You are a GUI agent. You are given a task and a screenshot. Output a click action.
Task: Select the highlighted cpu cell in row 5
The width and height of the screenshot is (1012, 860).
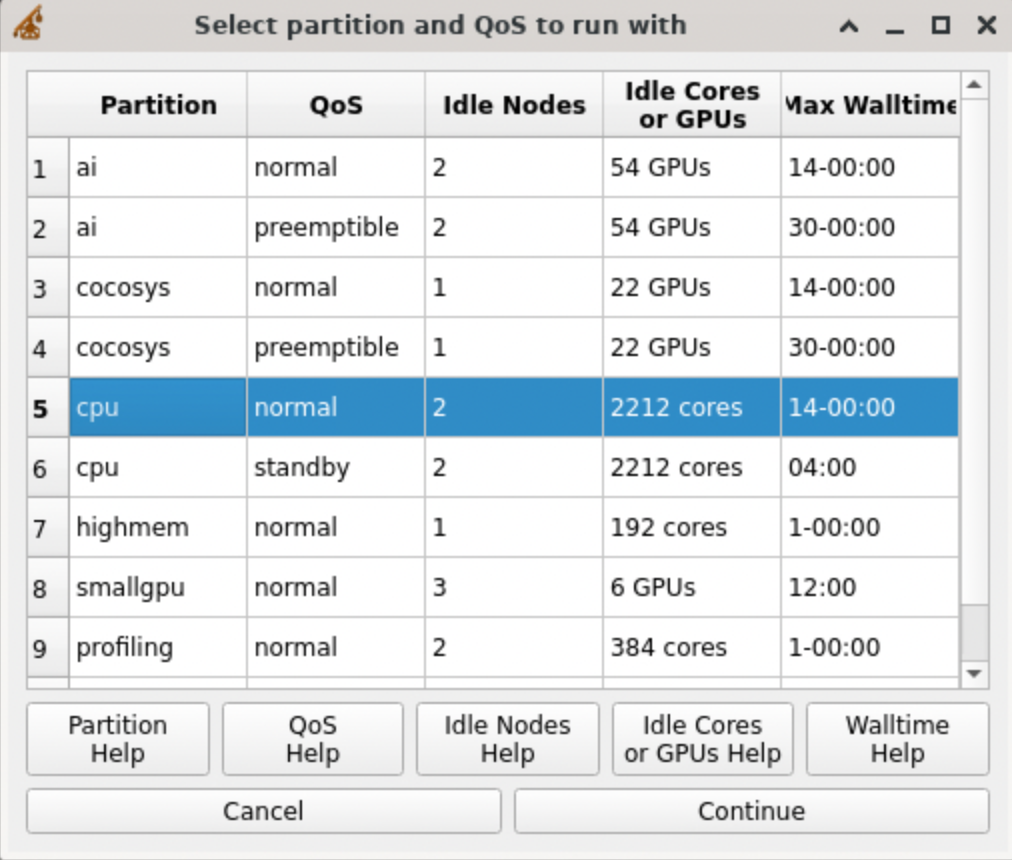coord(158,407)
